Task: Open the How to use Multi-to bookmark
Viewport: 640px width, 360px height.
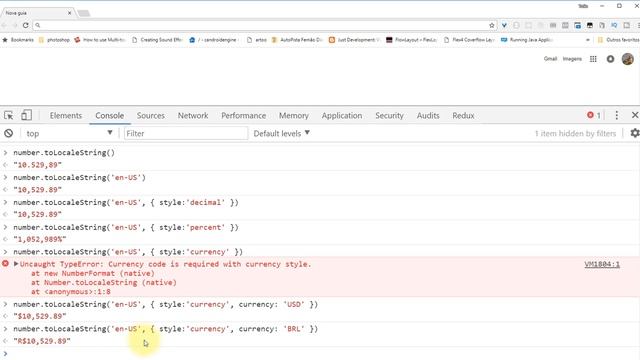Action: (x=100, y=40)
